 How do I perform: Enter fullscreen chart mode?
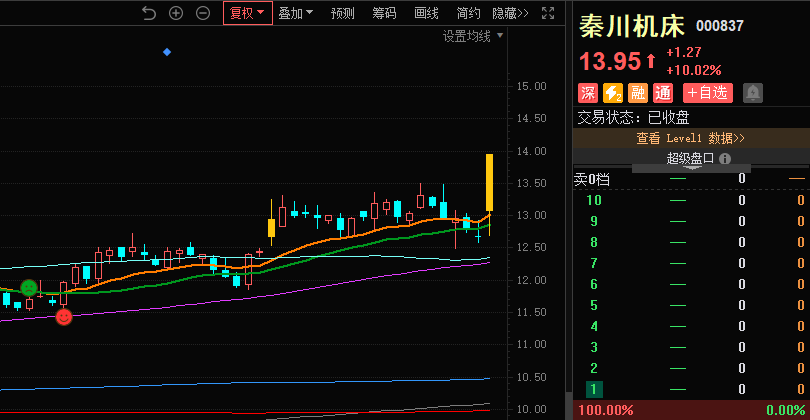[x=547, y=13]
